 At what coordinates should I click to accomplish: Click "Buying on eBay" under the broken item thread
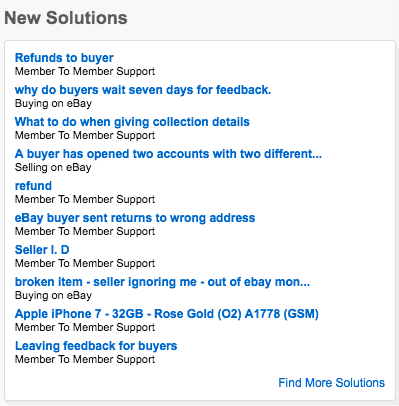[53, 295]
